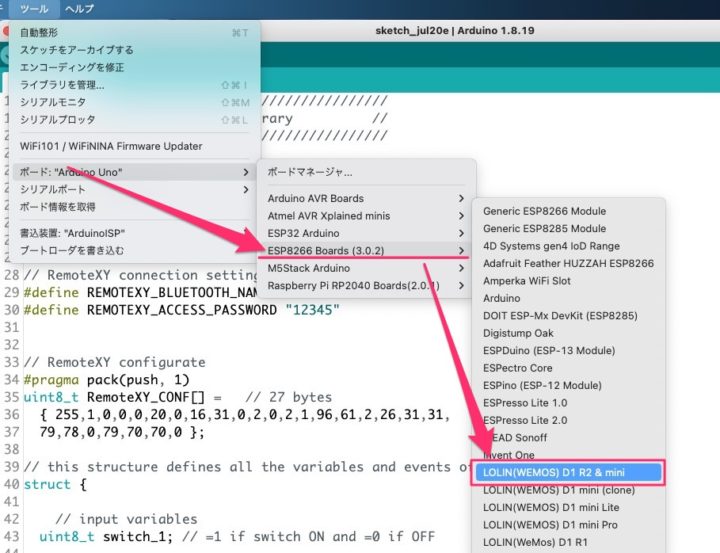This screenshot has width=720, height=553.
Task: Open ライブラリを管理... library manager
Action: [x=62, y=85]
